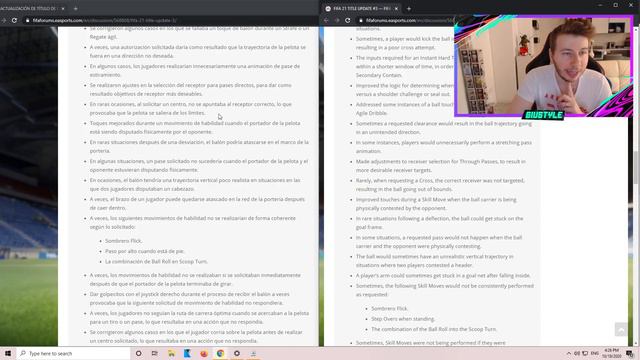
Task: Click 'Sometimes a requested clearance' bullet
Action: pyautogui.click(x=444, y=128)
